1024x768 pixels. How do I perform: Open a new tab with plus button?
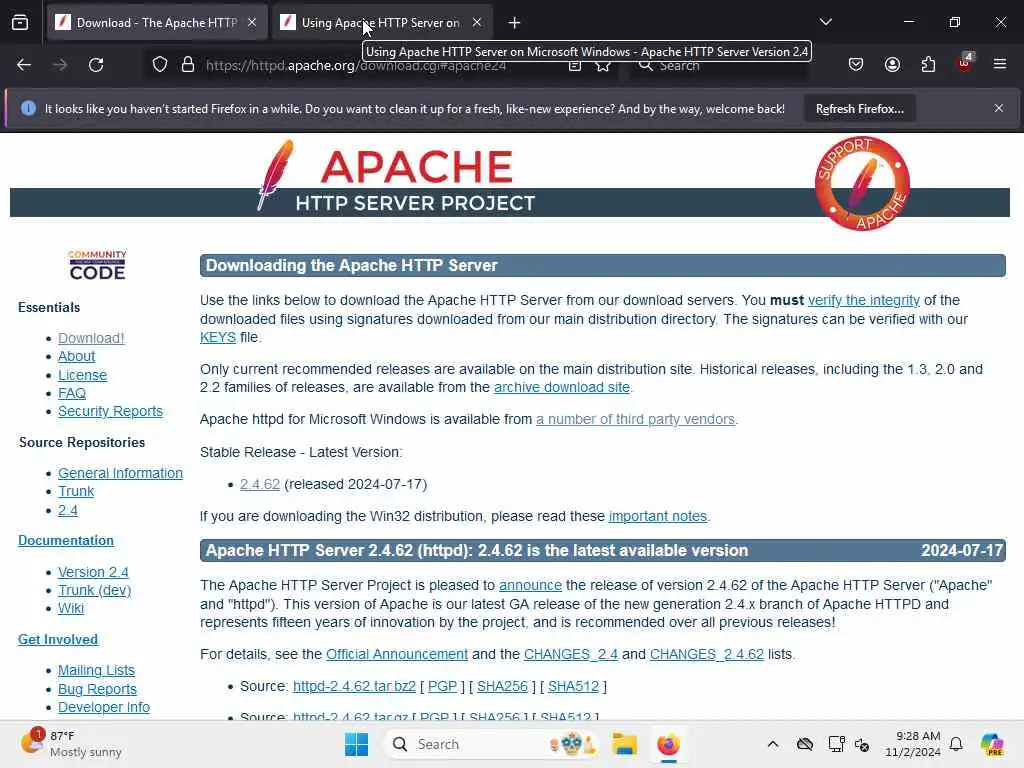[515, 23]
